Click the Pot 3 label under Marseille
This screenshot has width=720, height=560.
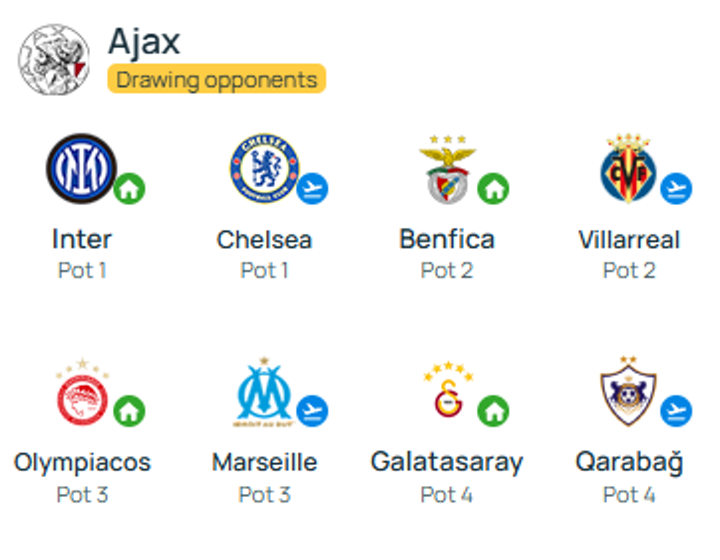[x=264, y=495]
